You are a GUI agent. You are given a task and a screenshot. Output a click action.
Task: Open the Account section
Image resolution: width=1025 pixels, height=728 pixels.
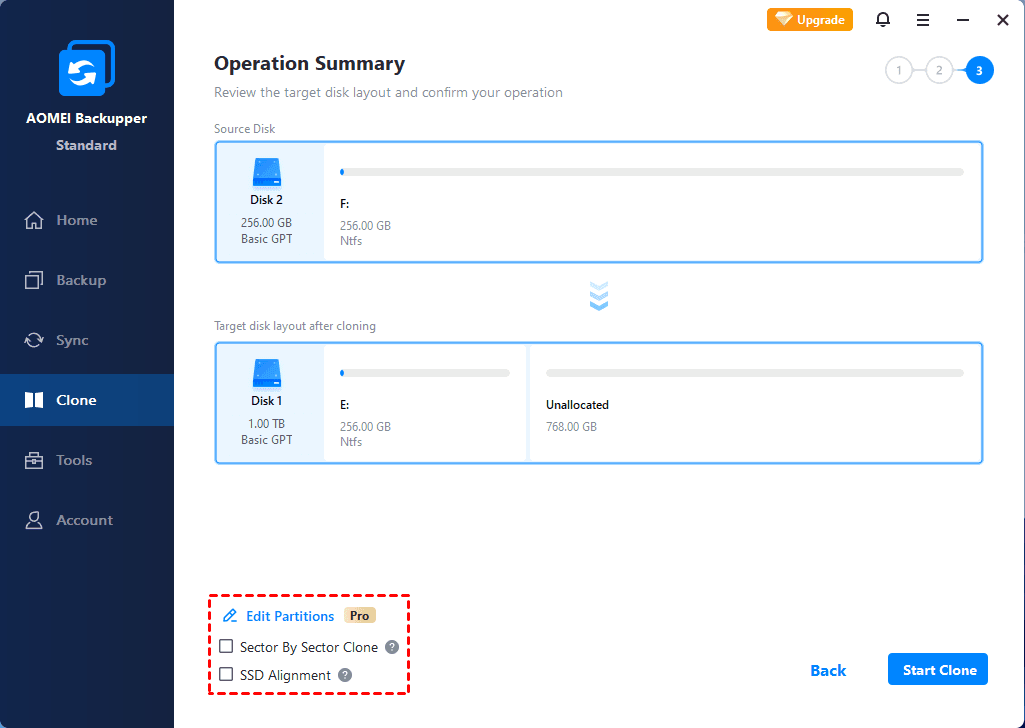pyautogui.click(x=87, y=520)
